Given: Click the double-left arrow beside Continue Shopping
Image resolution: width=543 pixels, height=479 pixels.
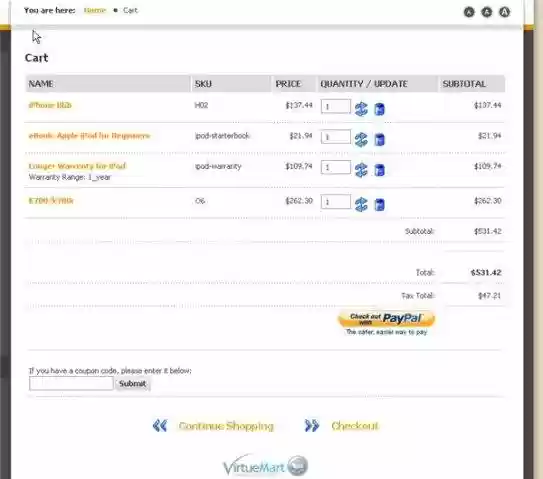Looking at the screenshot, I should click(x=160, y=426).
